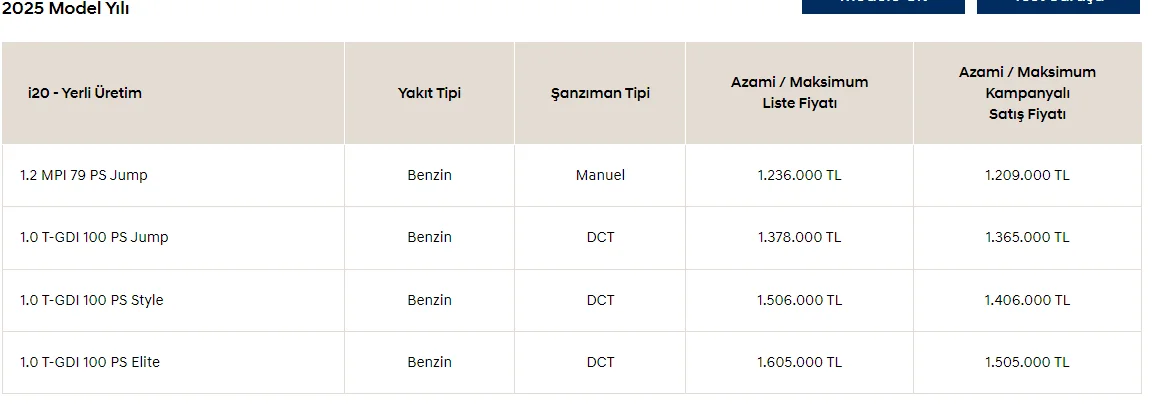Choose the "1.0 T-GDI 100 PS Elite" row

pyautogui.click(x=90, y=362)
